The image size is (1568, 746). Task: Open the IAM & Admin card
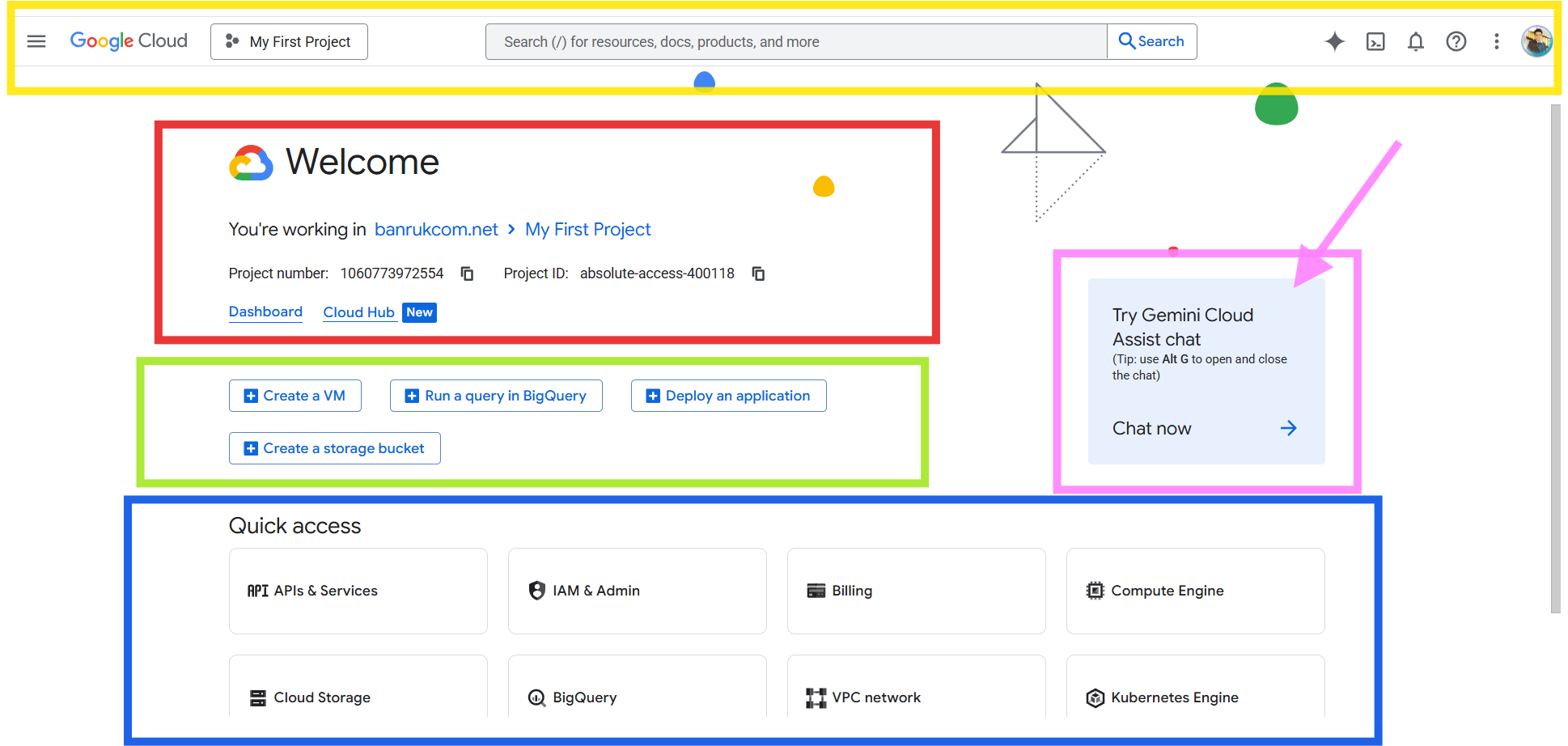(x=638, y=591)
